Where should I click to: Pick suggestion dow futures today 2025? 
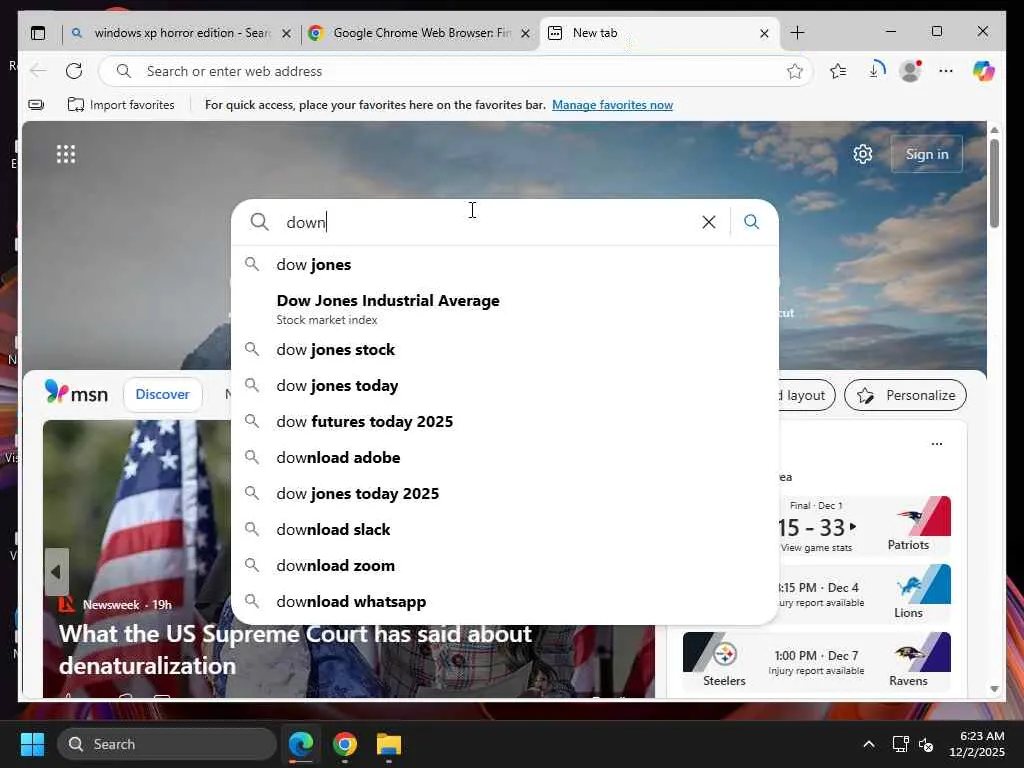coord(505,421)
